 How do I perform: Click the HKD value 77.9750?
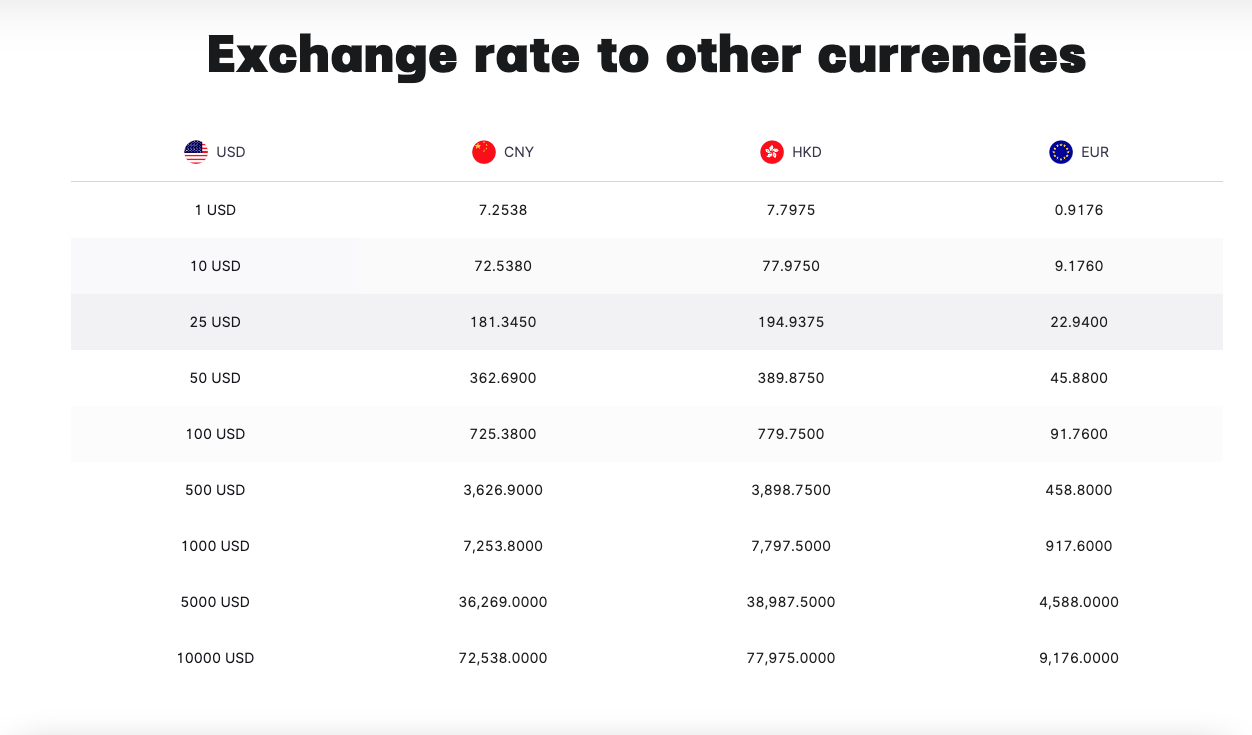pos(791,266)
